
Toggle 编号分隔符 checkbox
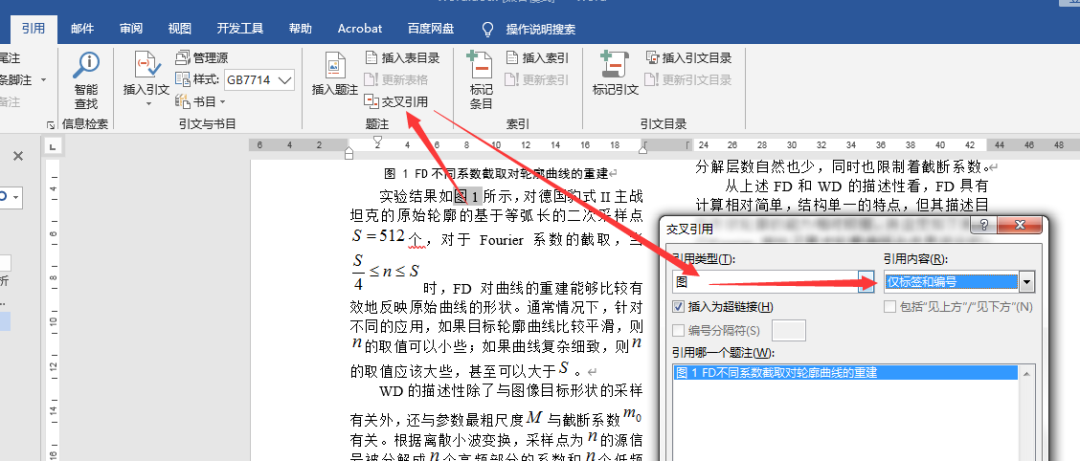[678, 331]
